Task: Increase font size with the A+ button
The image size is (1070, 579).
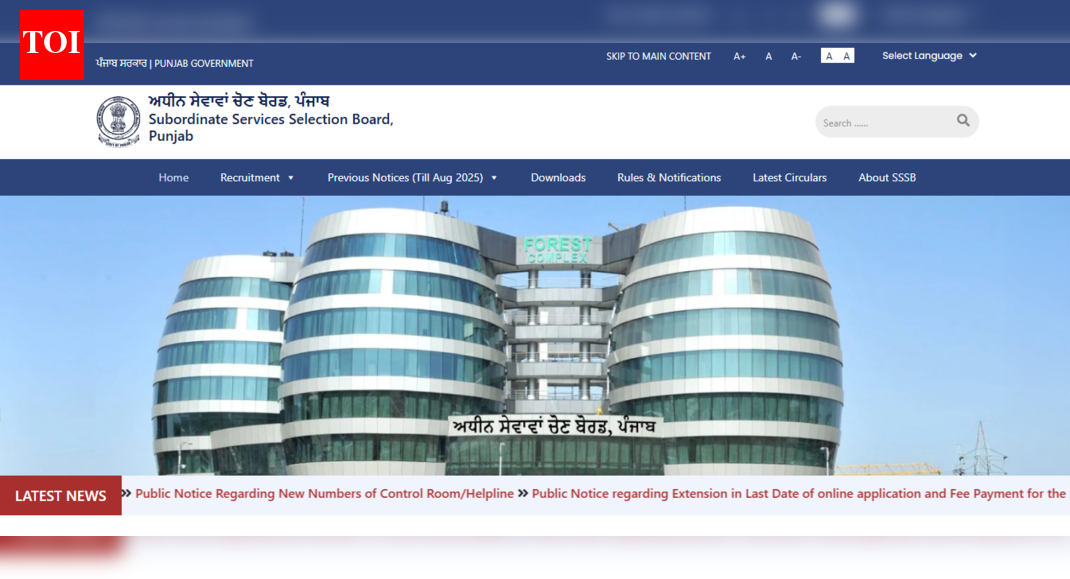Action: (x=739, y=55)
